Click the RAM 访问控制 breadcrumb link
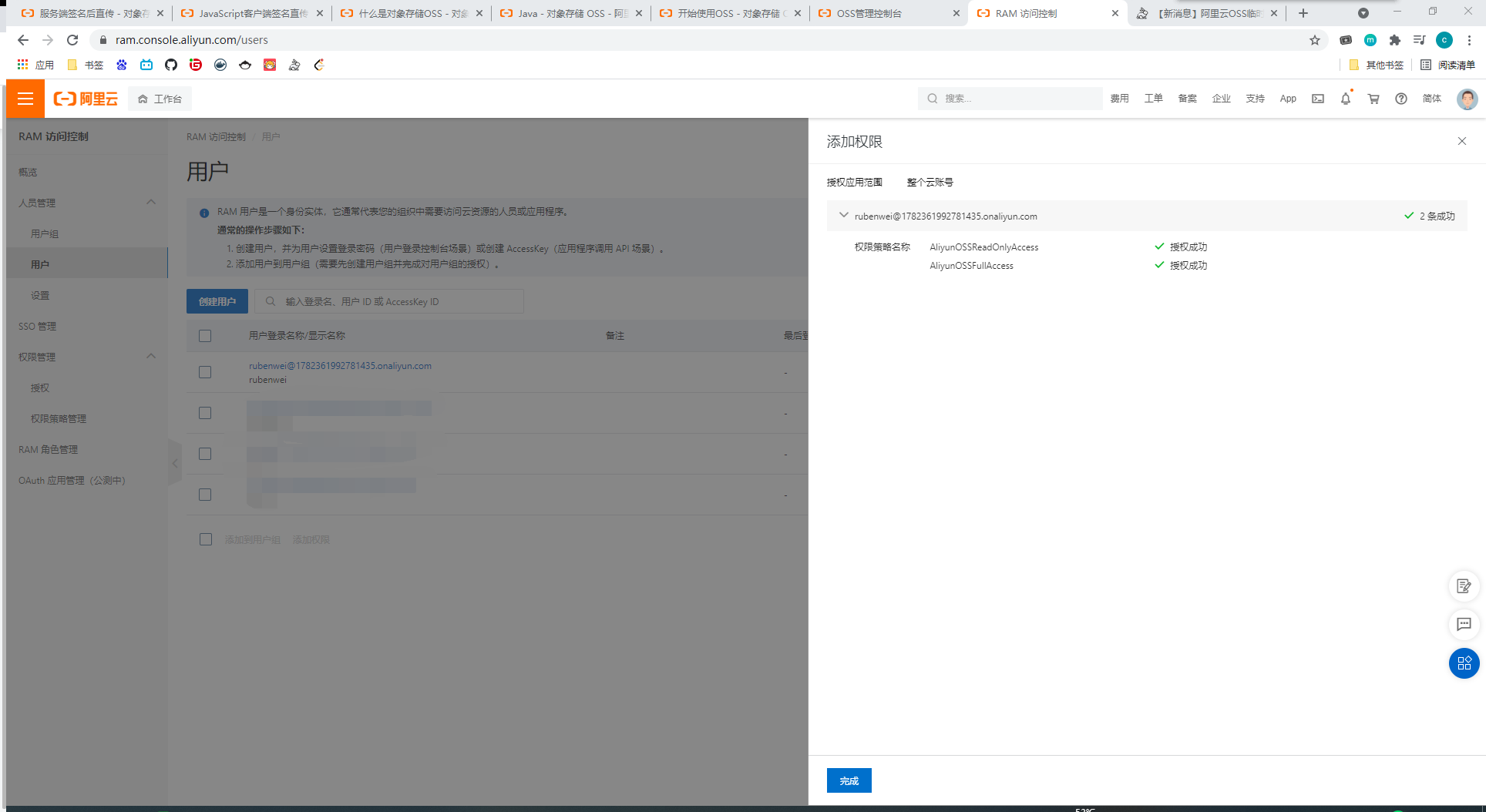 [x=216, y=137]
